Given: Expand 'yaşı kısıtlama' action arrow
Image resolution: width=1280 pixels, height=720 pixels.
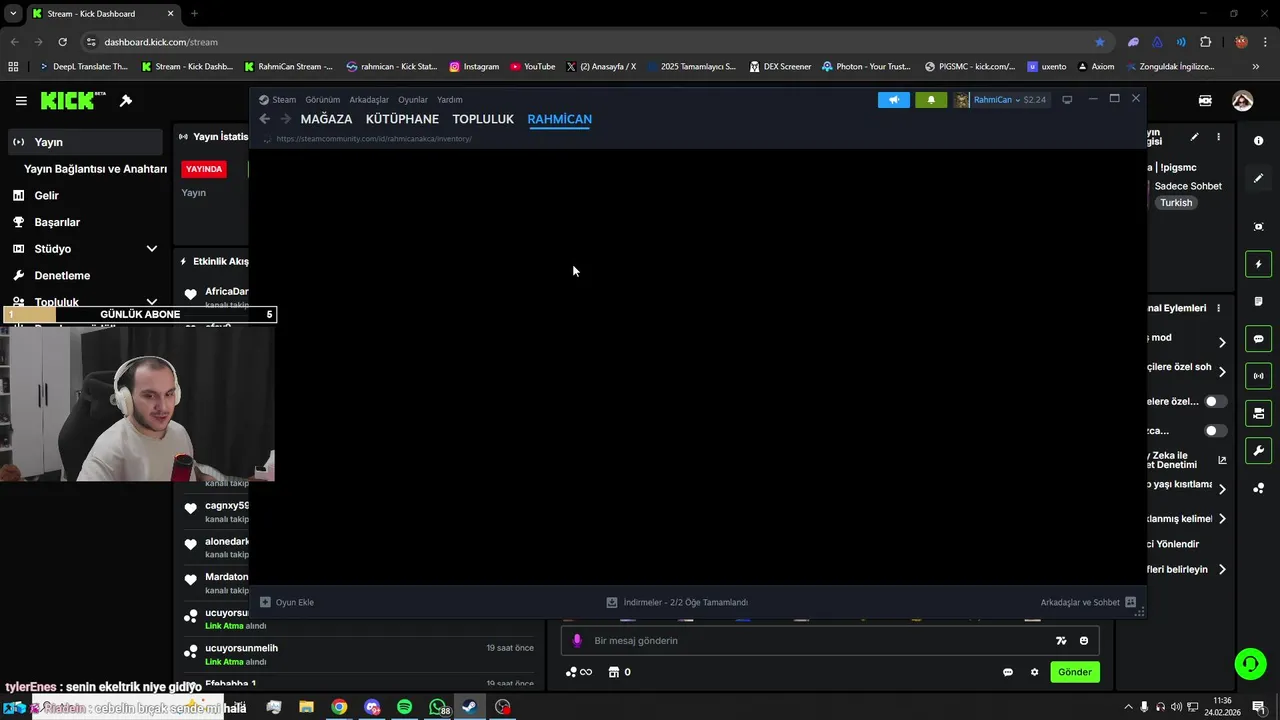Looking at the screenshot, I should pos(1222,489).
